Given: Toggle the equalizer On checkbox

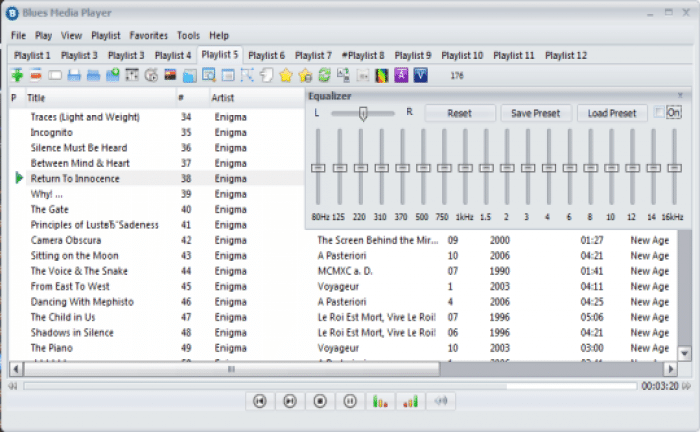Looking at the screenshot, I should [659, 112].
